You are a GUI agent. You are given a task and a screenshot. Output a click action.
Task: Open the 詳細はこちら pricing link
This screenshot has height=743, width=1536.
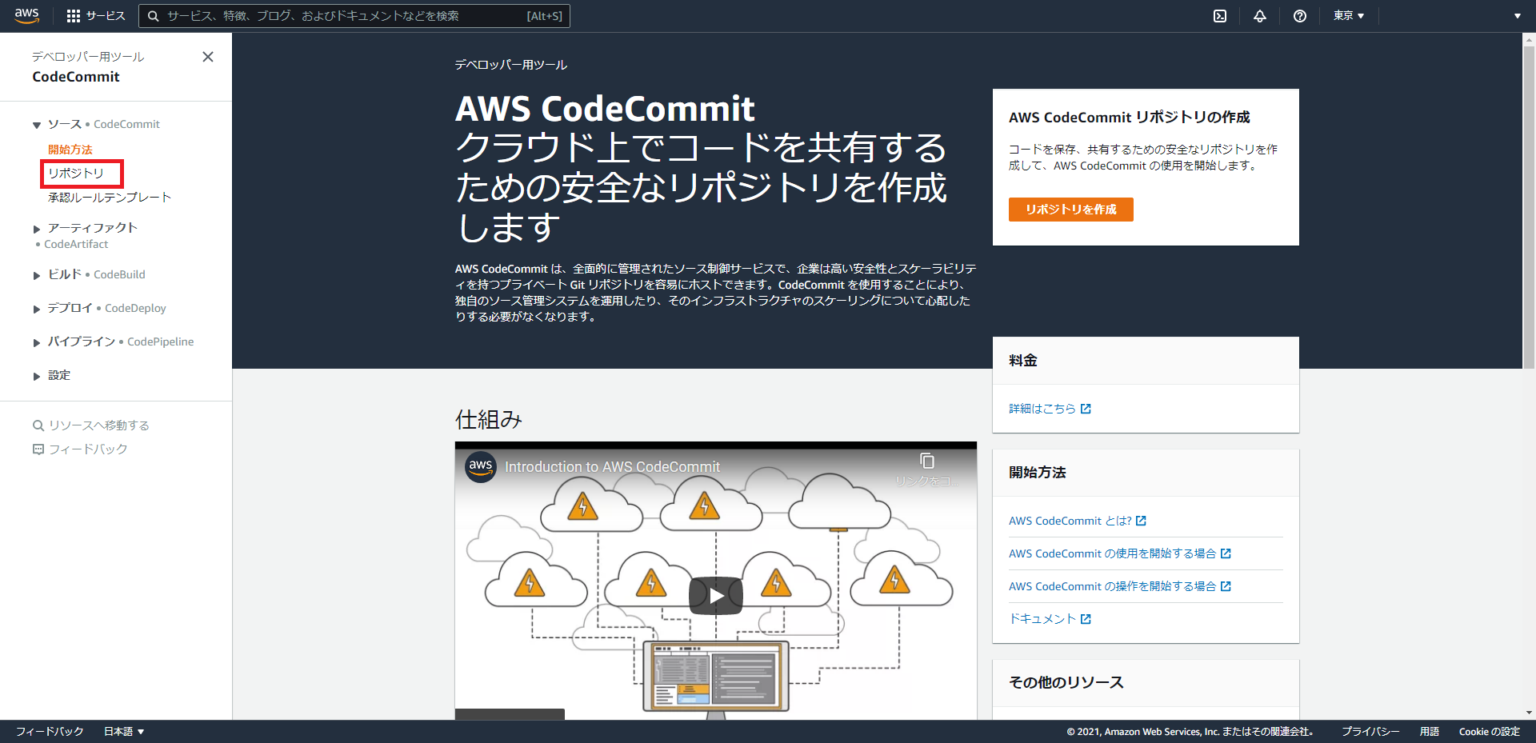tap(1043, 408)
